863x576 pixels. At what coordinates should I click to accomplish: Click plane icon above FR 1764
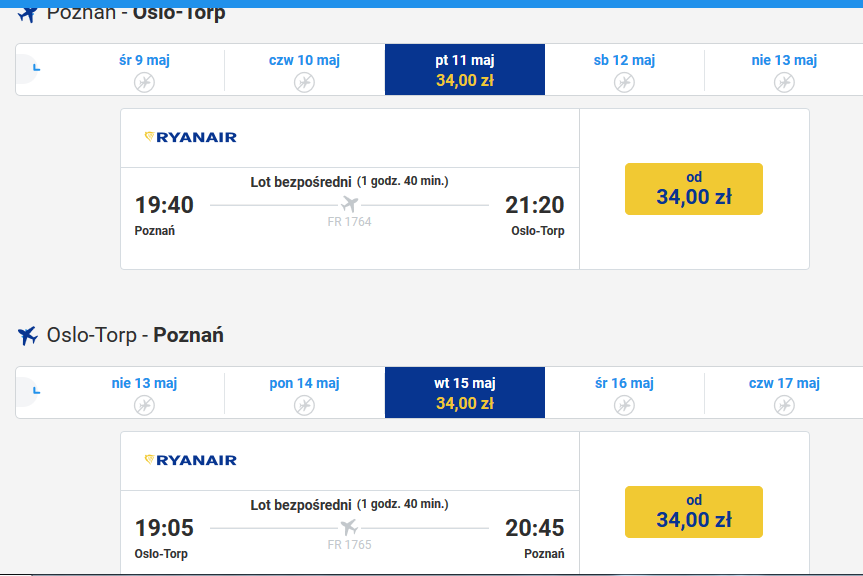click(349, 204)
